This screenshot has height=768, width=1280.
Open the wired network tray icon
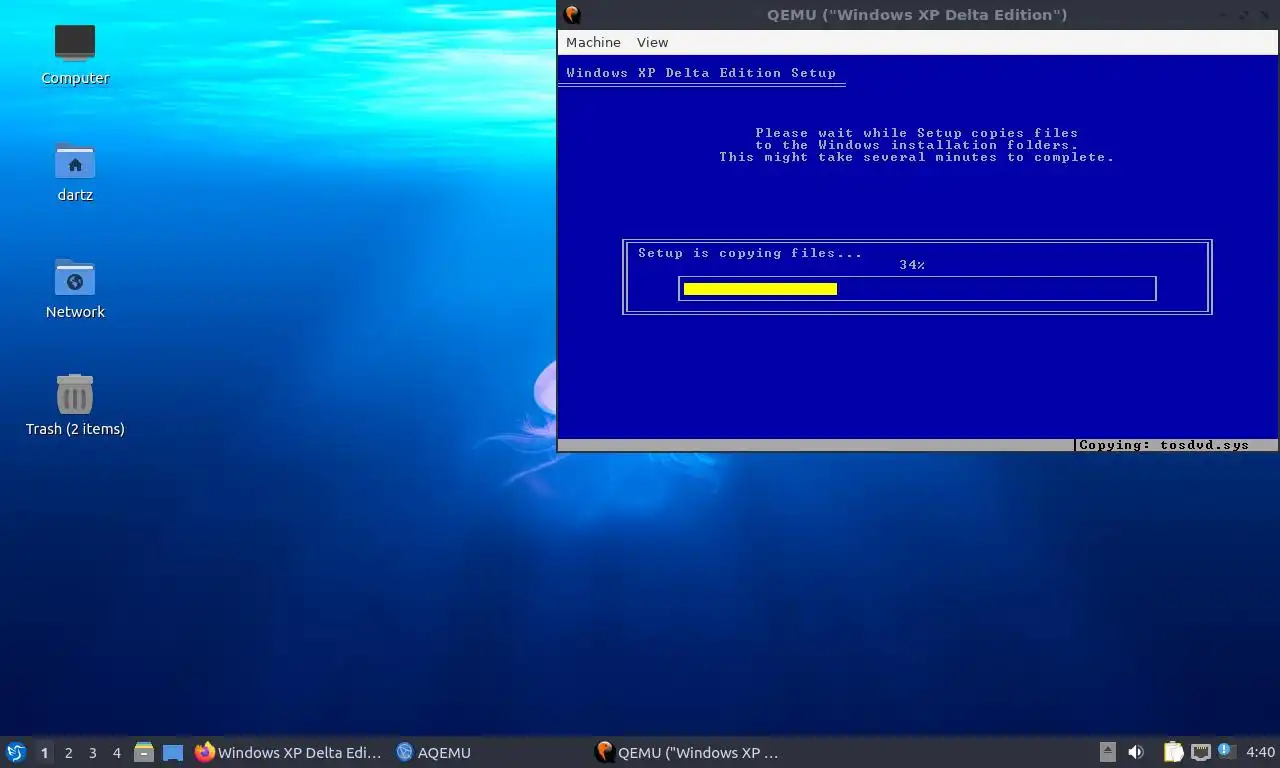click(x=1200, y=752)
